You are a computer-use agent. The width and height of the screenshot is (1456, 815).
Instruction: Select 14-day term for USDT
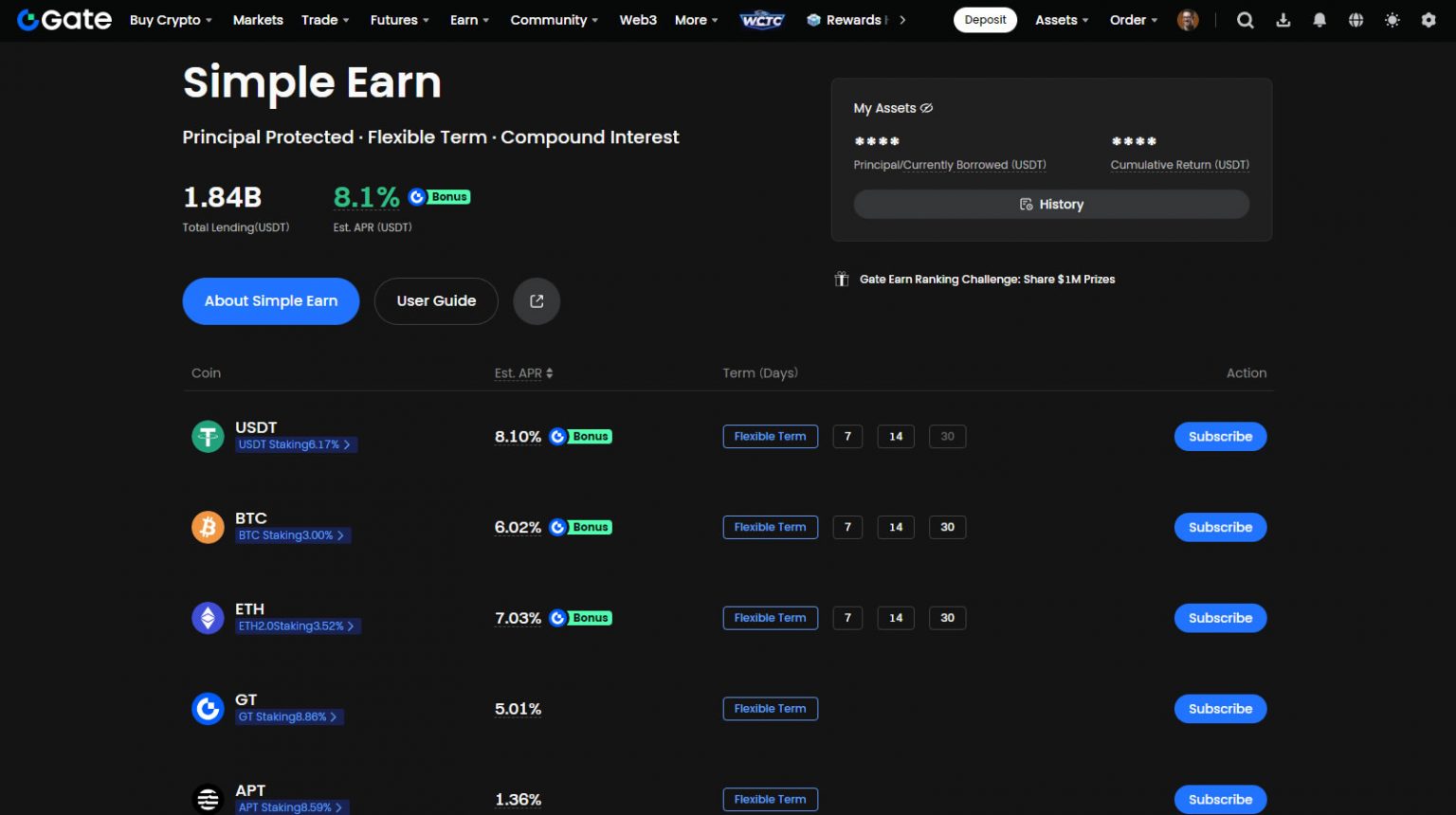click(x=896, y=436)
